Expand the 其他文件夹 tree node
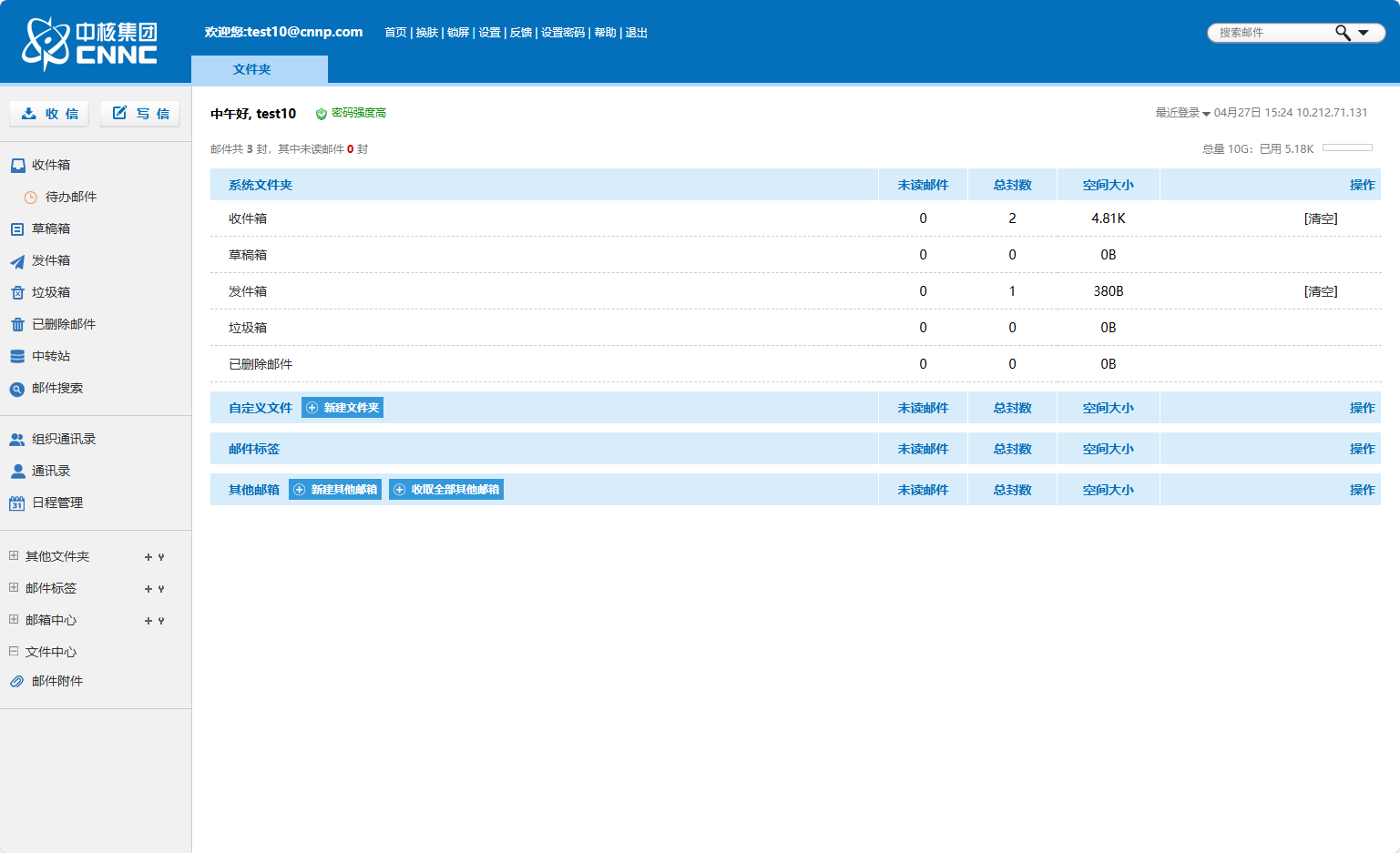 tap(14, 556)
